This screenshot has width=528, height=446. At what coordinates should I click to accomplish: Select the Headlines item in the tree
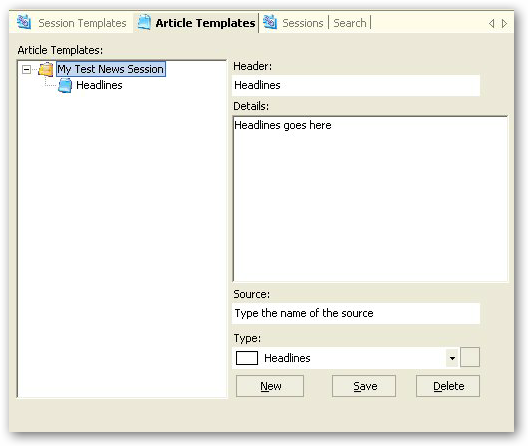[99, 85]
